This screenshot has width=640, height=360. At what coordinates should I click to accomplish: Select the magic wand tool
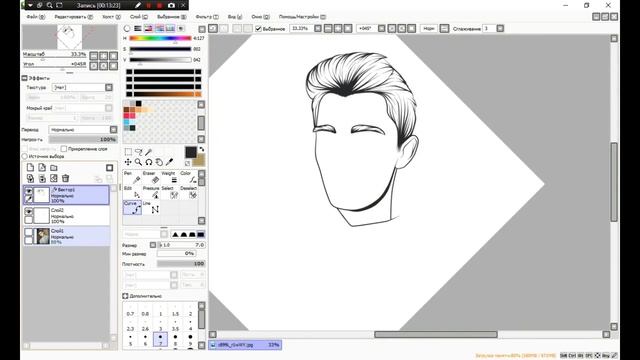(x=149, y=152)
